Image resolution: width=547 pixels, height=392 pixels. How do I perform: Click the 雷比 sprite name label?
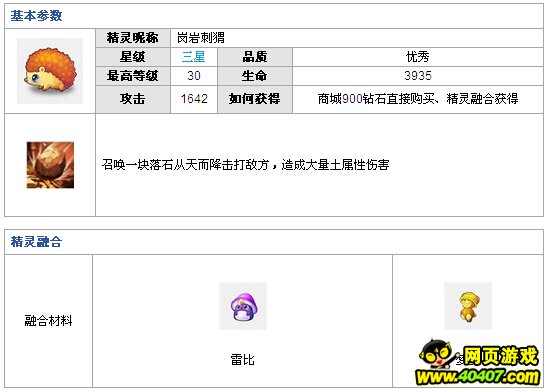tap(242, 360)
